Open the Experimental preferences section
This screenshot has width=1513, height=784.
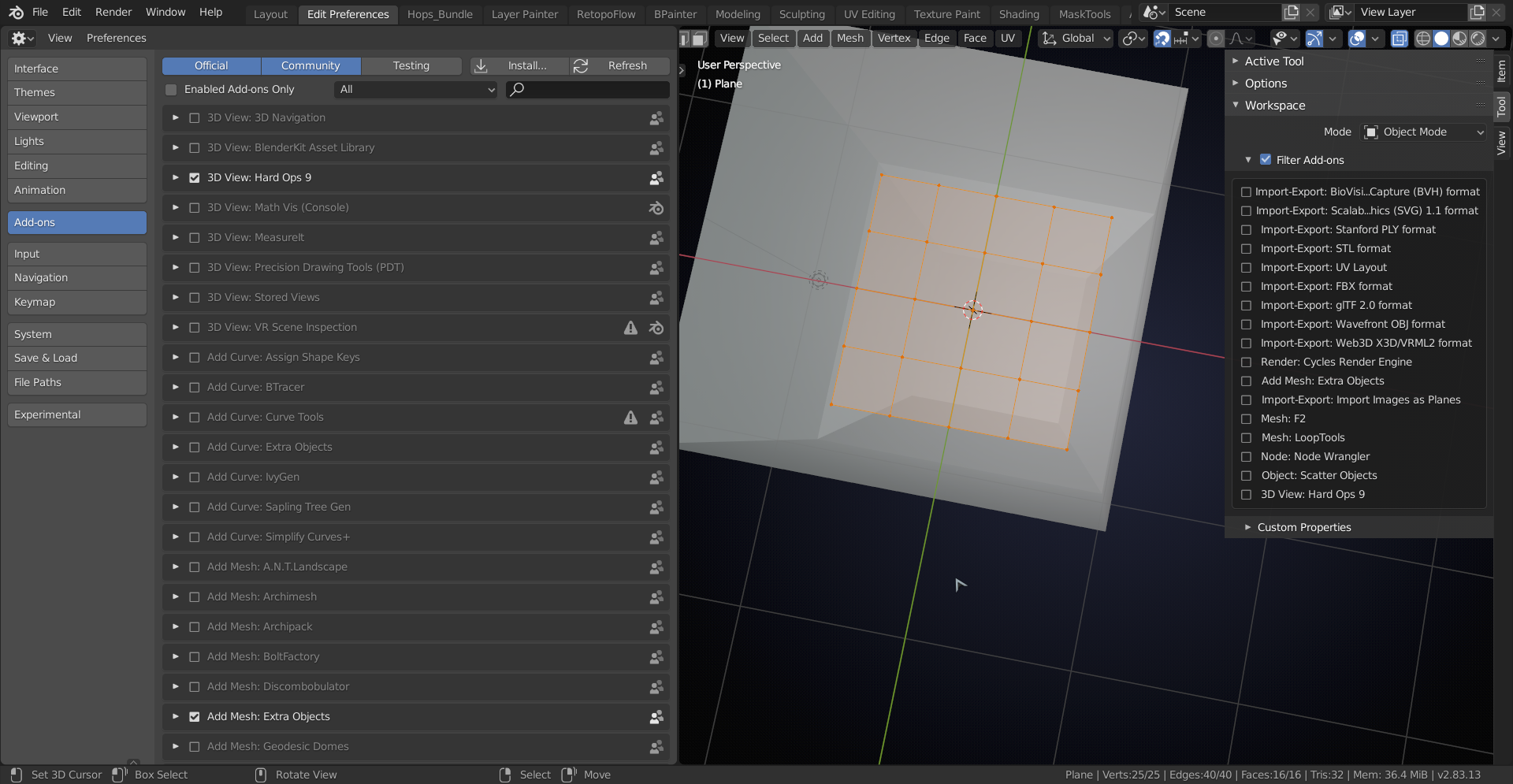point(77,415)
